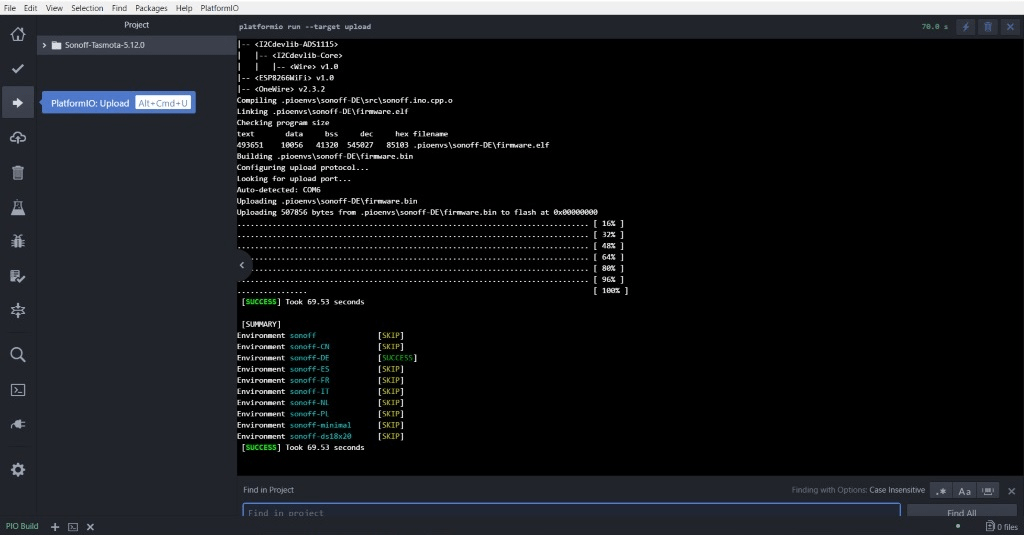Click the cloud upload icon in sidebar
The image size is (1024, 535).
tap(17, 137)
